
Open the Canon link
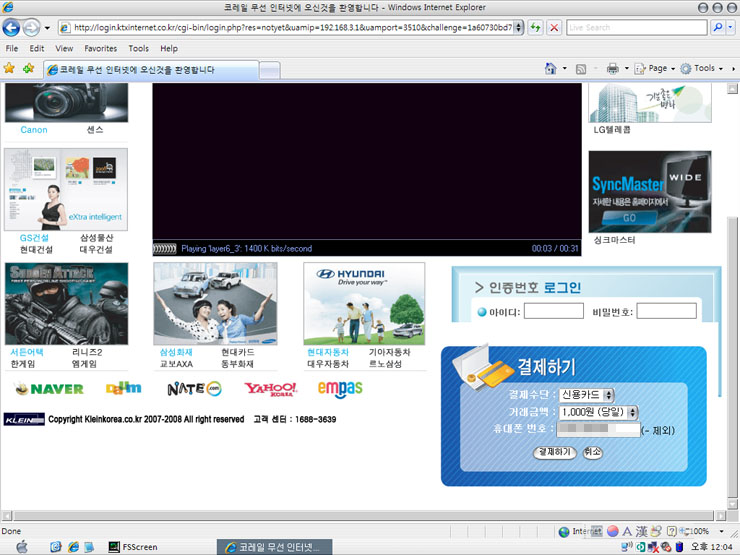(x=34, y=130)
